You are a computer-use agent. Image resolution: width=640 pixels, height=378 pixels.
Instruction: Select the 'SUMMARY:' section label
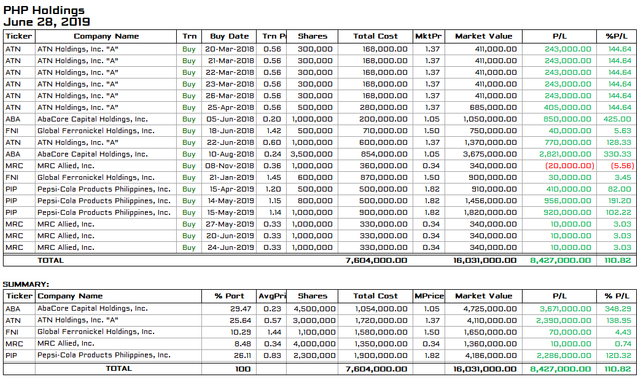point(26,284)
